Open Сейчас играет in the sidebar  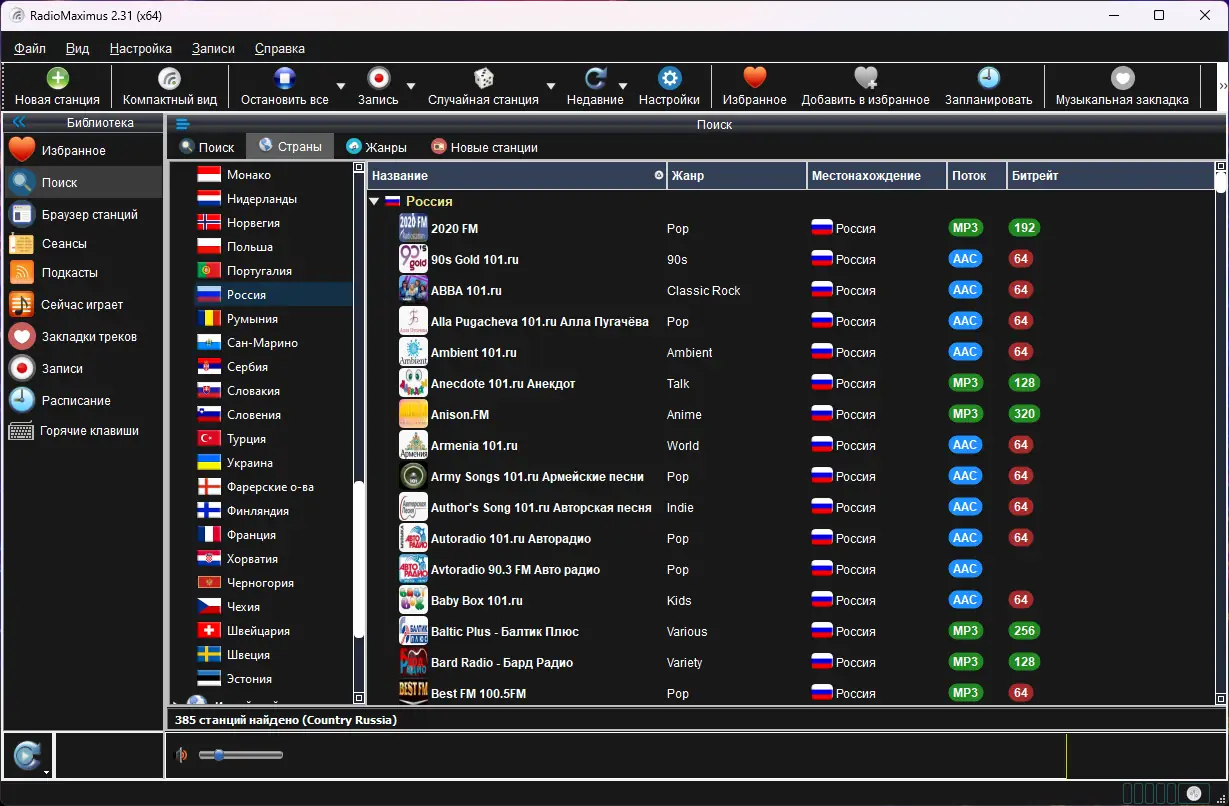point(82,304)
